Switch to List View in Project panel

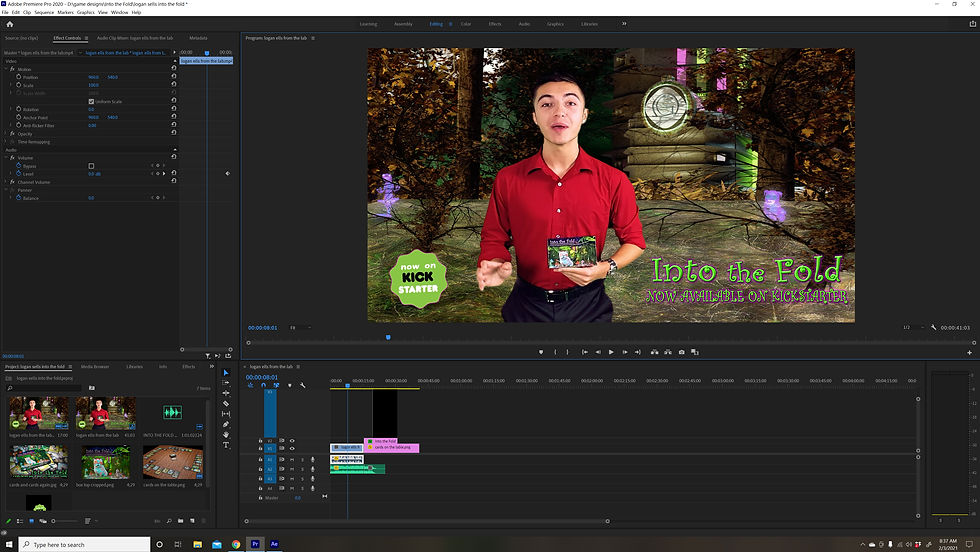pyautogui.click(x=19, y=521)
